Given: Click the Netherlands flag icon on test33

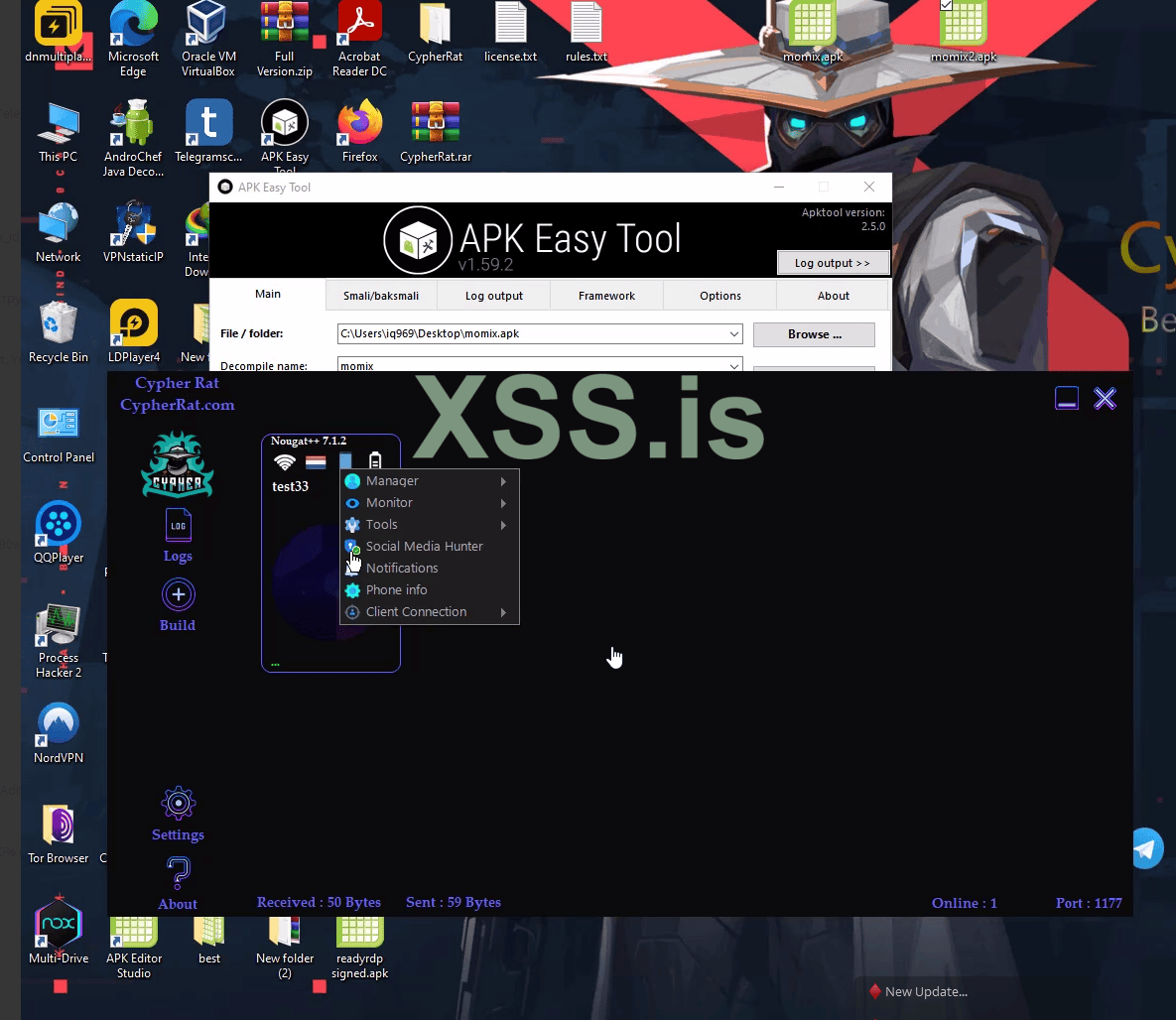Looking at the screenshot, I should point(316,460).
